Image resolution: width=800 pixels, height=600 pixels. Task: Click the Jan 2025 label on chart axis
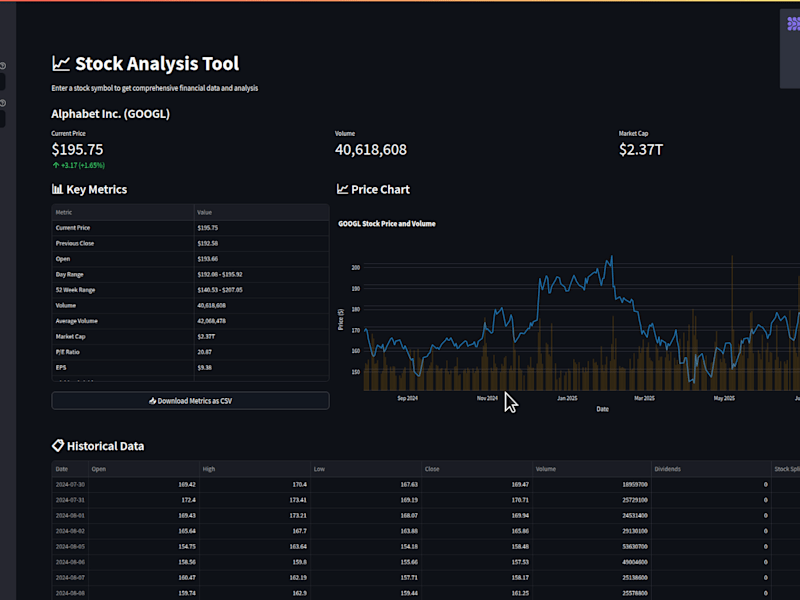(567, 398)
